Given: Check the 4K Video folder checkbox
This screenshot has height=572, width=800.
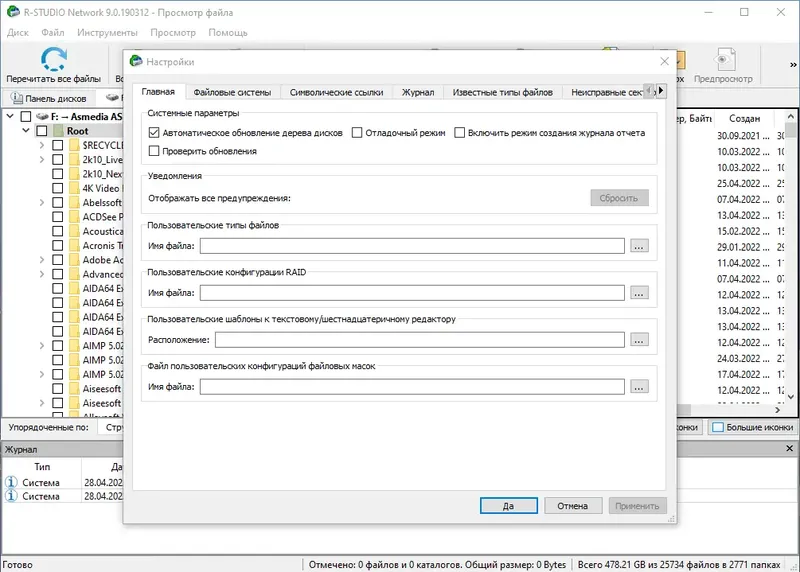Looking at the screenshot, I should coord(58,188).
